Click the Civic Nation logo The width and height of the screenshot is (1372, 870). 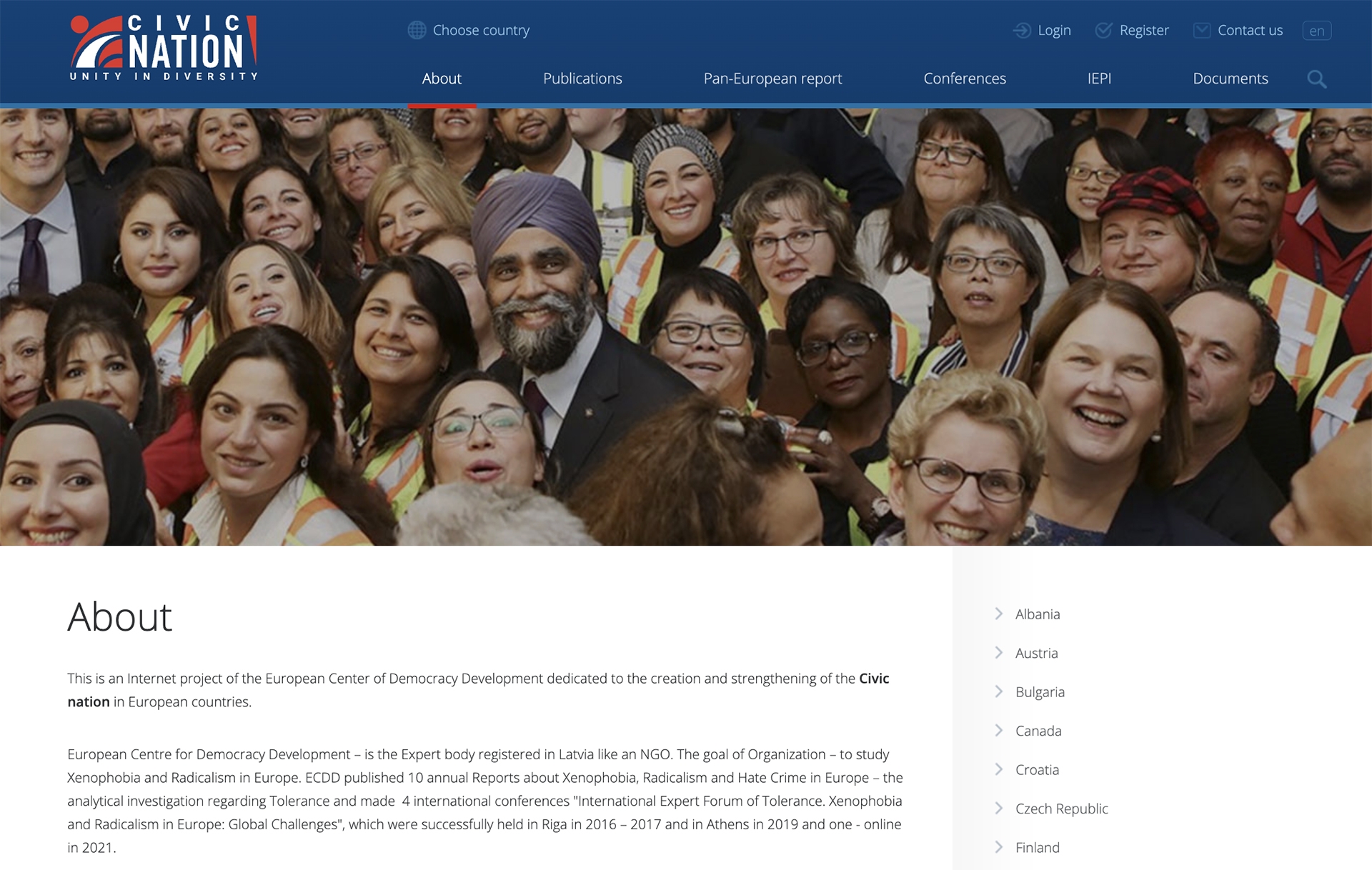pyautogui.click(x=164, y=47)
